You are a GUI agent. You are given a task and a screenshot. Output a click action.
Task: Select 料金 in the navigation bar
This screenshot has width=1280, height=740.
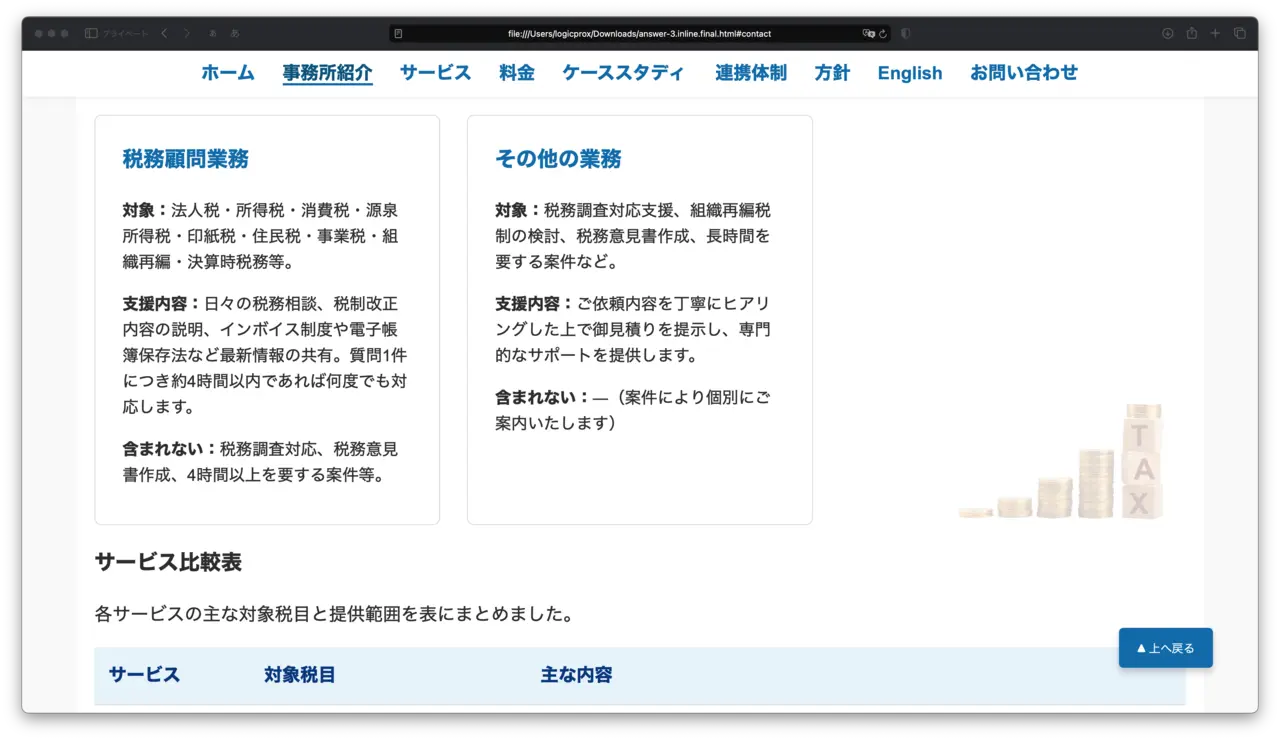coord(517,73)
